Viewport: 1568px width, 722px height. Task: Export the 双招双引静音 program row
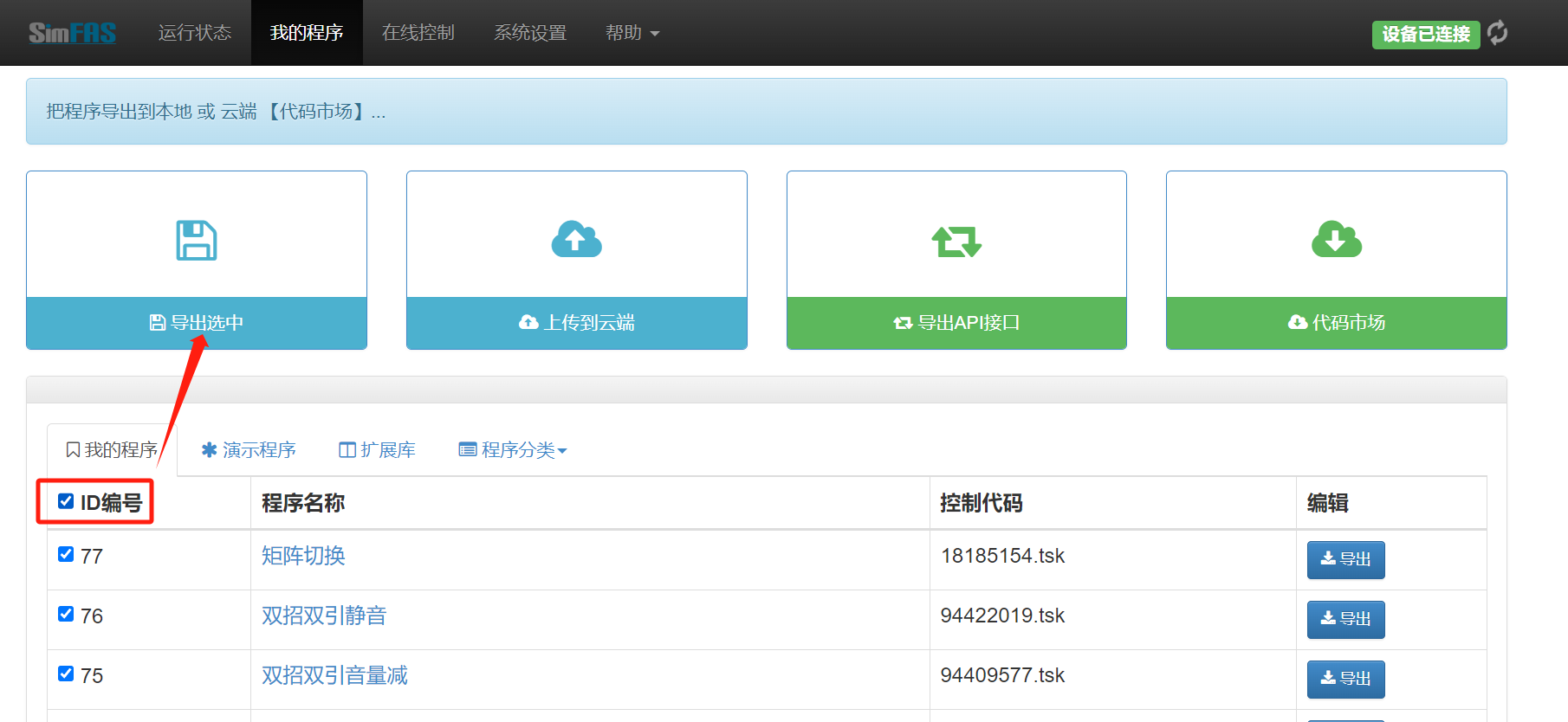1345,619
